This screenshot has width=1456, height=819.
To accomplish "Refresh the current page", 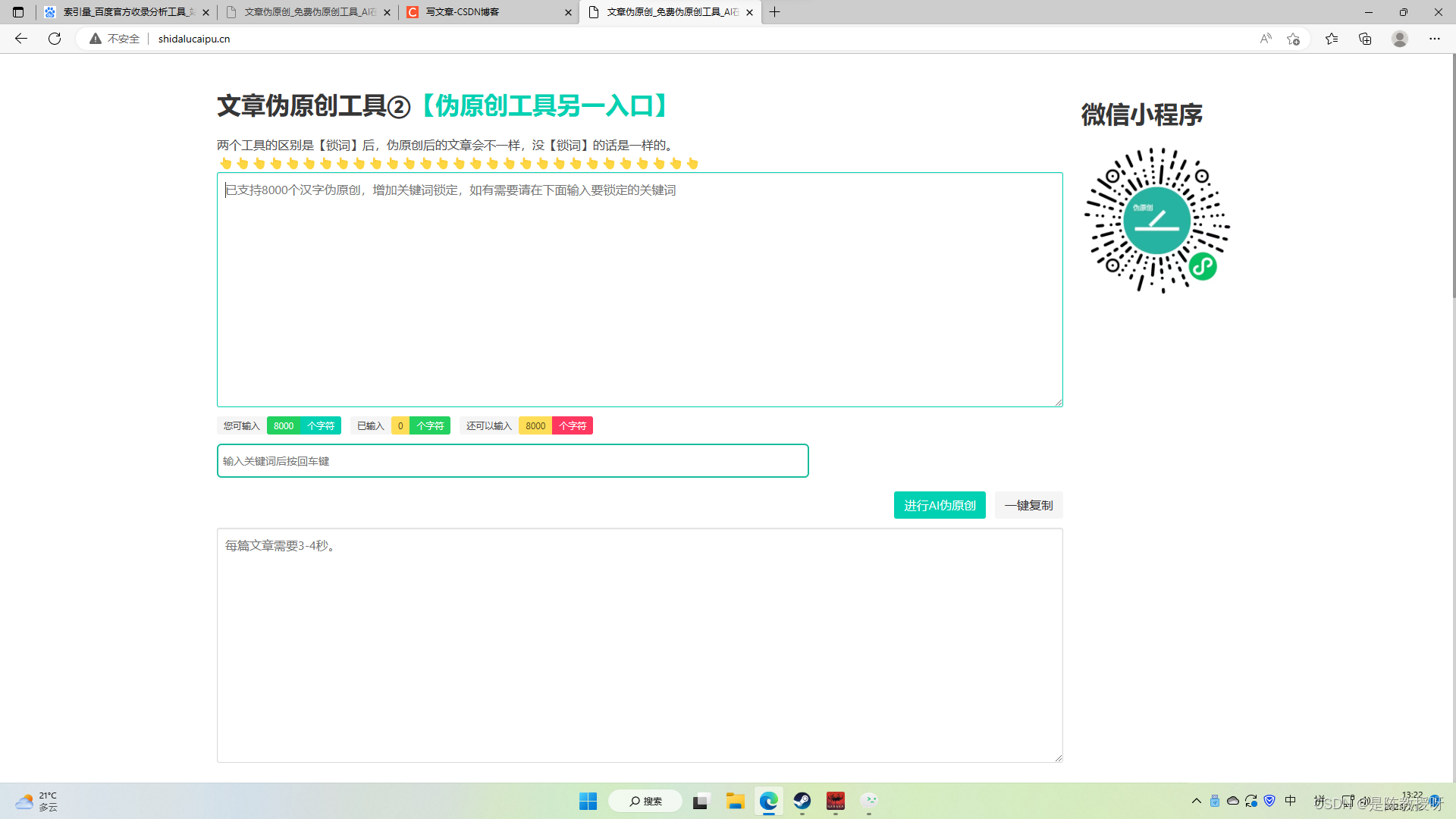I will tap(55, 39).
